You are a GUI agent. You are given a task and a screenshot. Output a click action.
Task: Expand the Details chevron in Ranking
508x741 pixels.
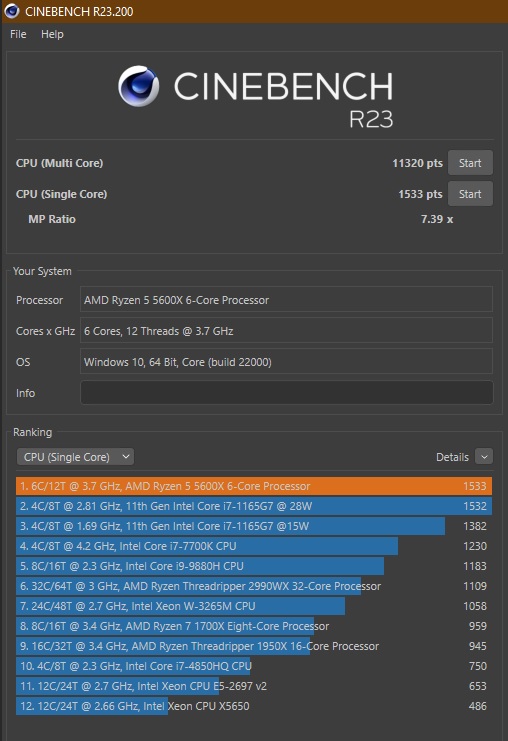(x=484, y=457)
